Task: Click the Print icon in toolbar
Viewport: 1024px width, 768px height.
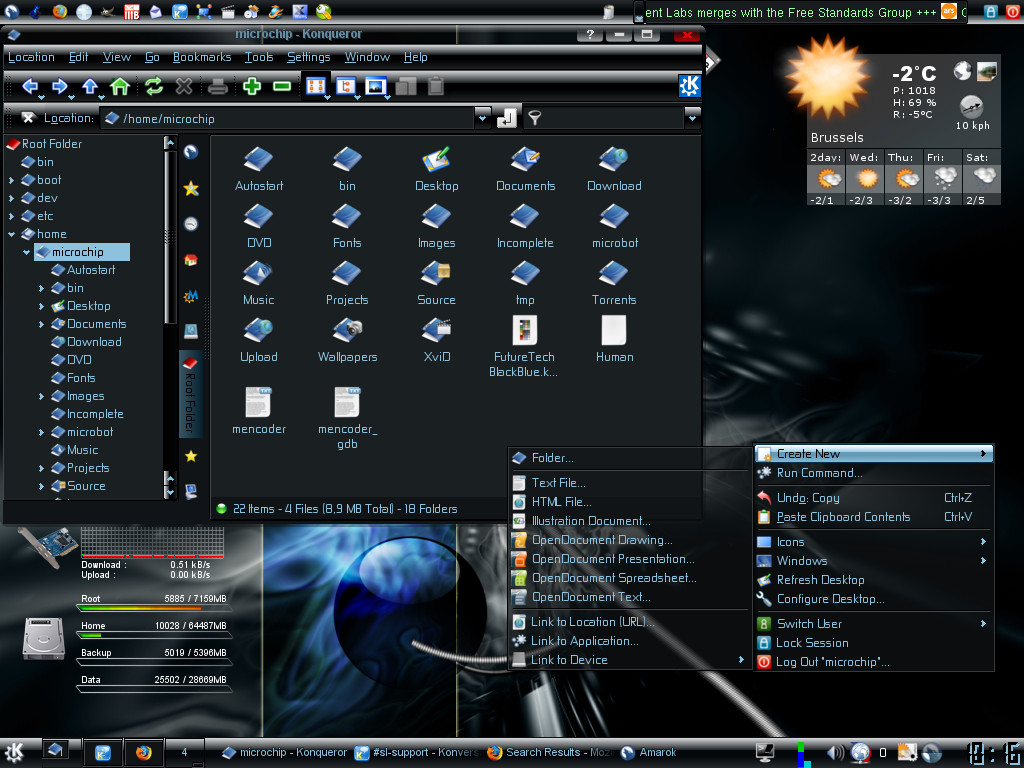Action: (x=217, y=86)
